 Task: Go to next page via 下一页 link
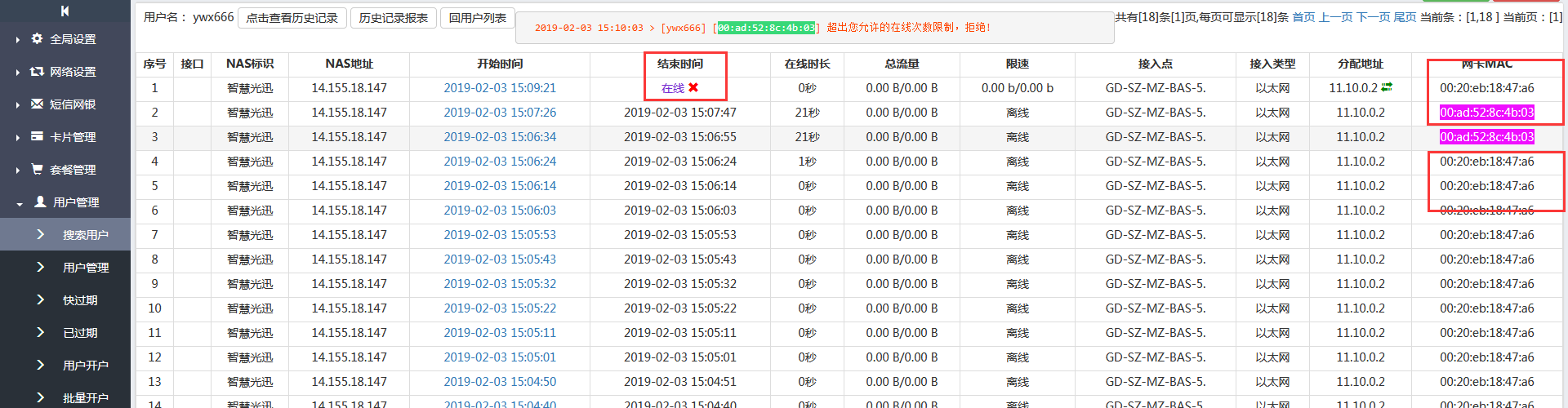[x=1373, y=17]
